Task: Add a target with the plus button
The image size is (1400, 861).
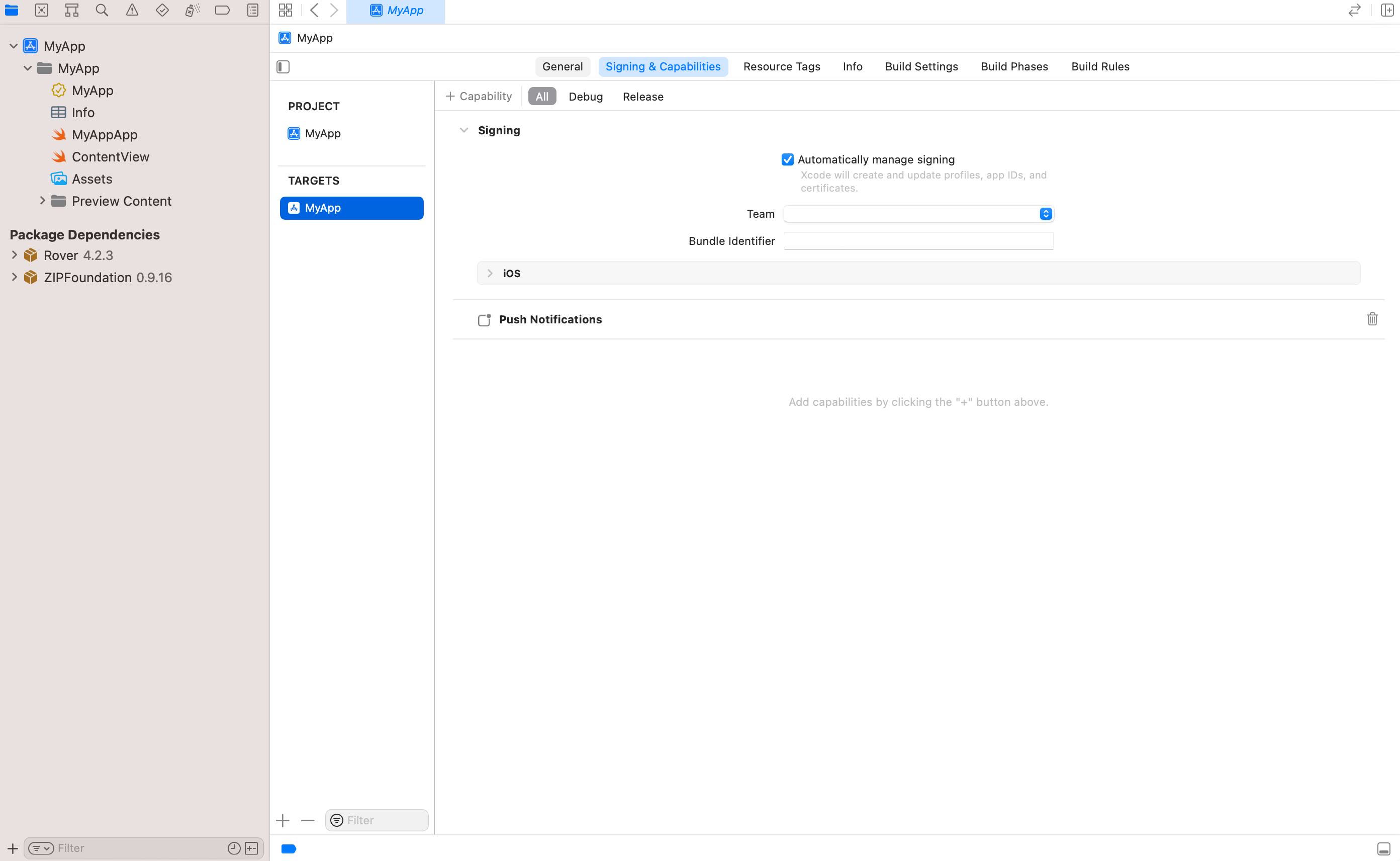Action: pyautogui.click(x=283, y=820)
